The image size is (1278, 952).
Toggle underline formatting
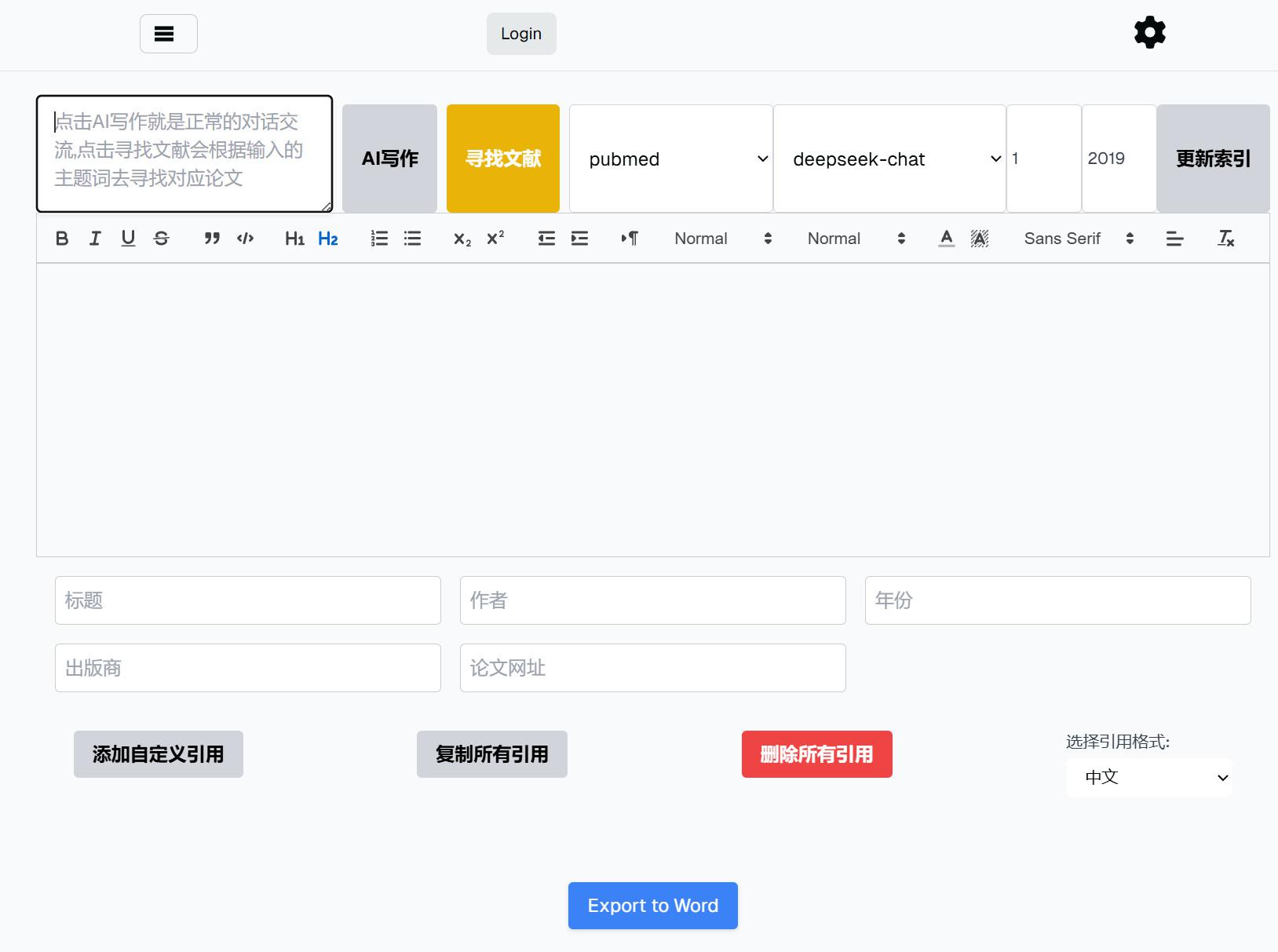click(x=128, y=239)
